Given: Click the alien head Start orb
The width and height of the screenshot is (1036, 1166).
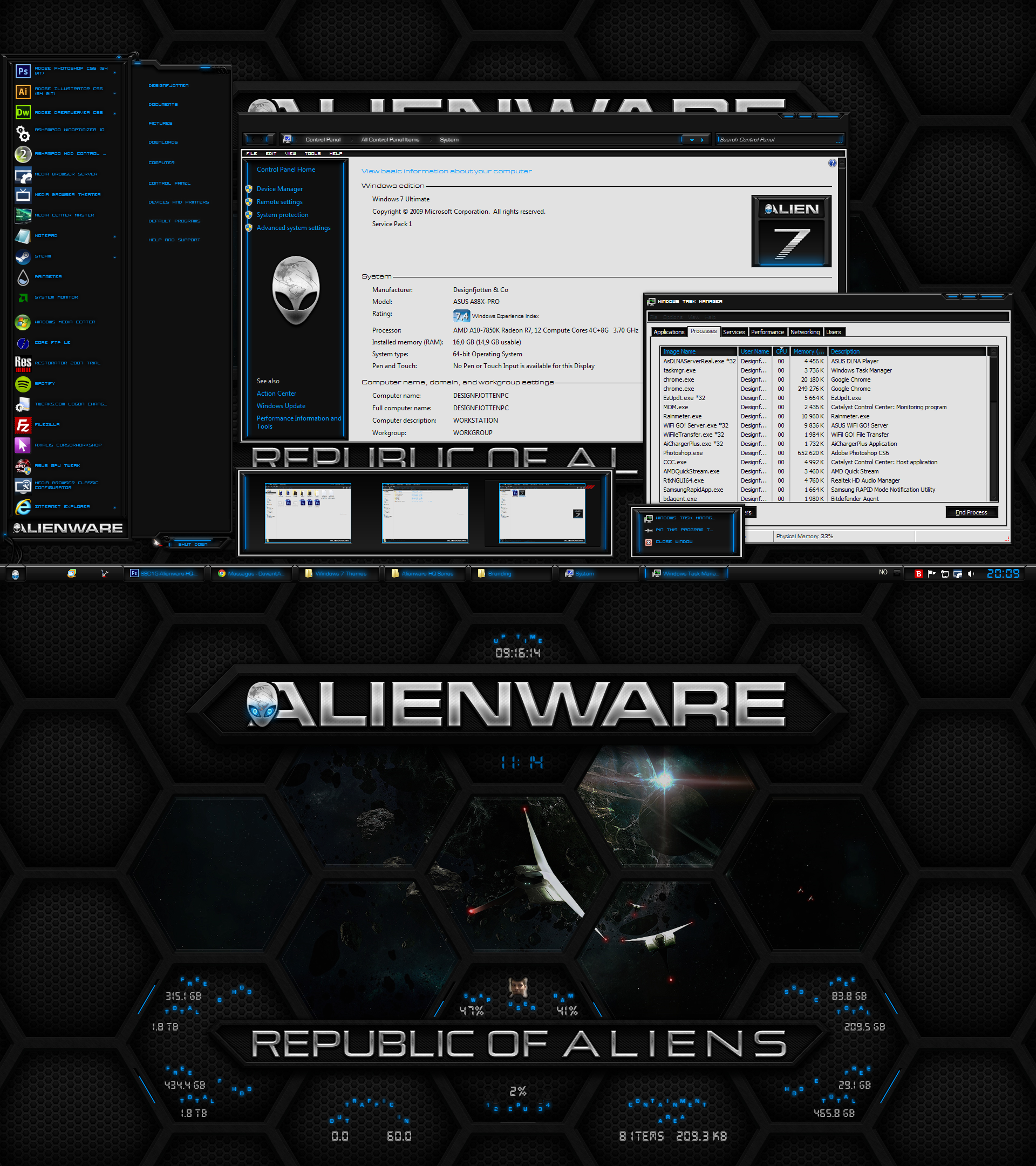Looking at the screenshot, I should click(x=16, y=574).
